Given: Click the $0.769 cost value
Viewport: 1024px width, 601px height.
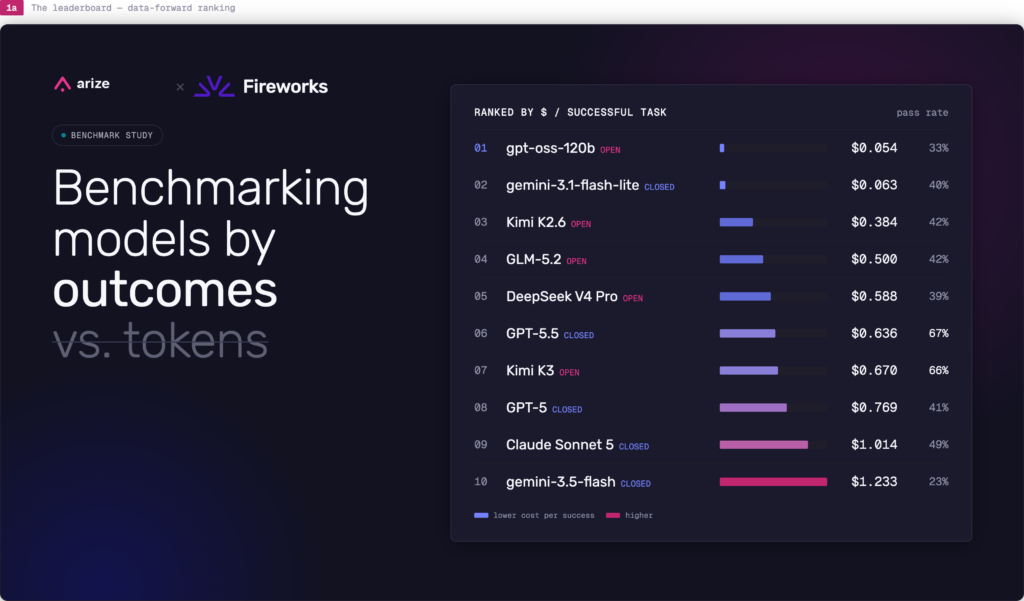Looking at the screenshot, I should click(x=874, y=408).
